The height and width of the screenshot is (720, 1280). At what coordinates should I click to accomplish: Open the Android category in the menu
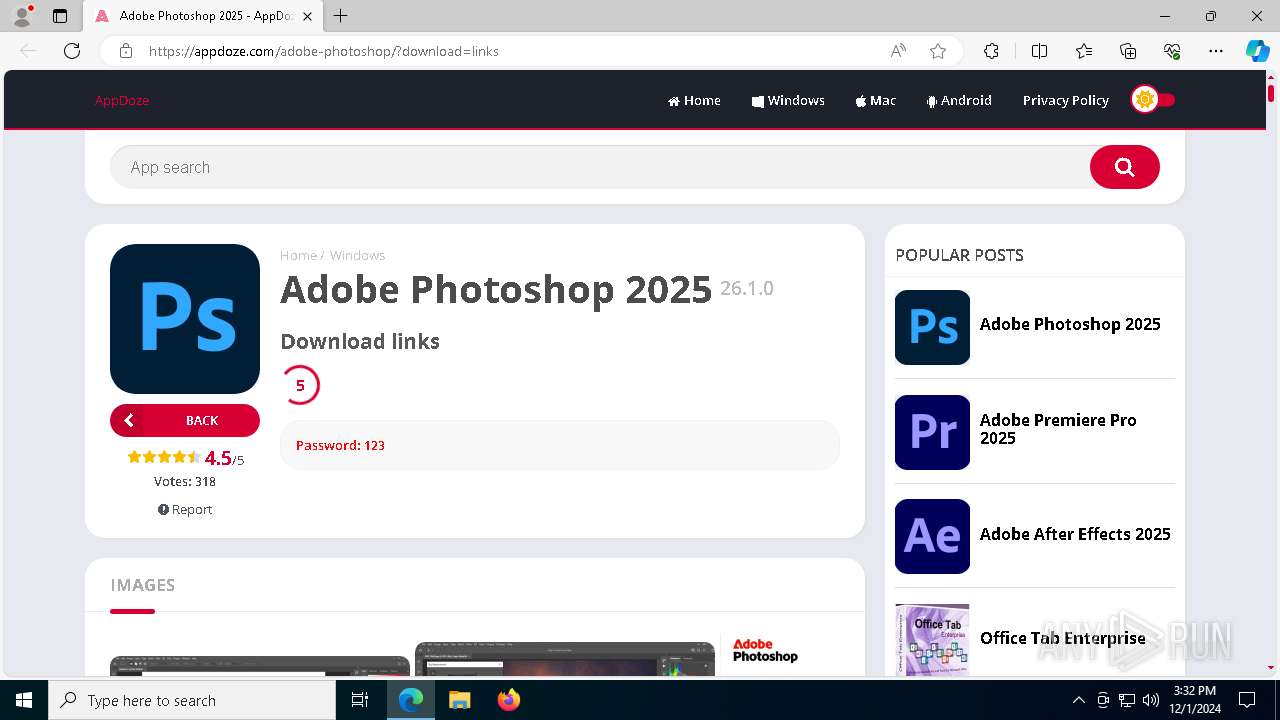[x=959, y=100]
